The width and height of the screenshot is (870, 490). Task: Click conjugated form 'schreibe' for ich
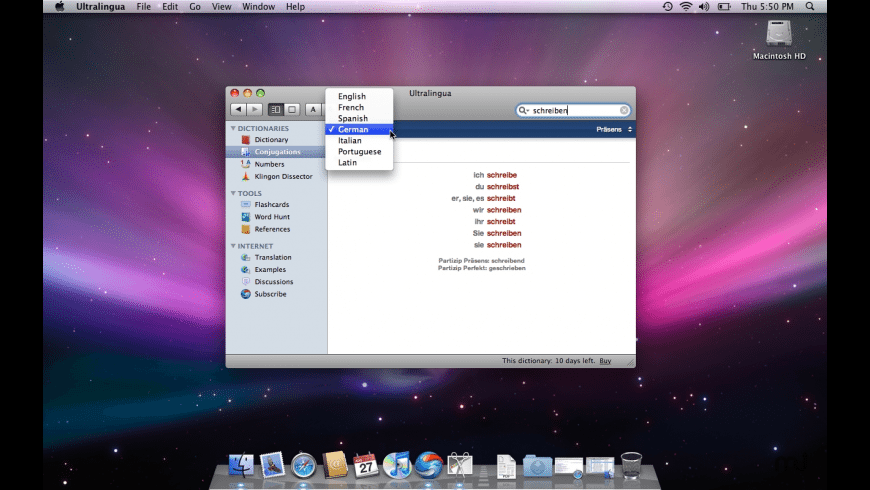pos(502,175)
